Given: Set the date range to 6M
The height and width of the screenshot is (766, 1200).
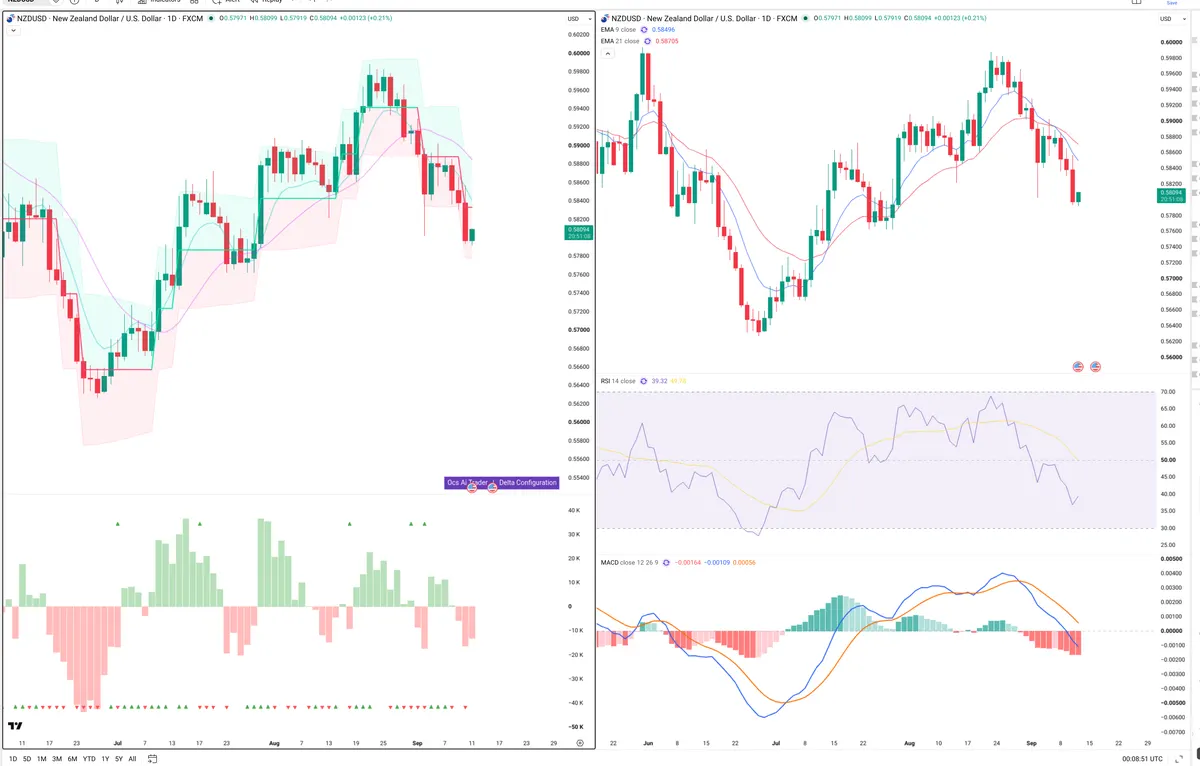Looking at the screenshot, I should 72,759.
